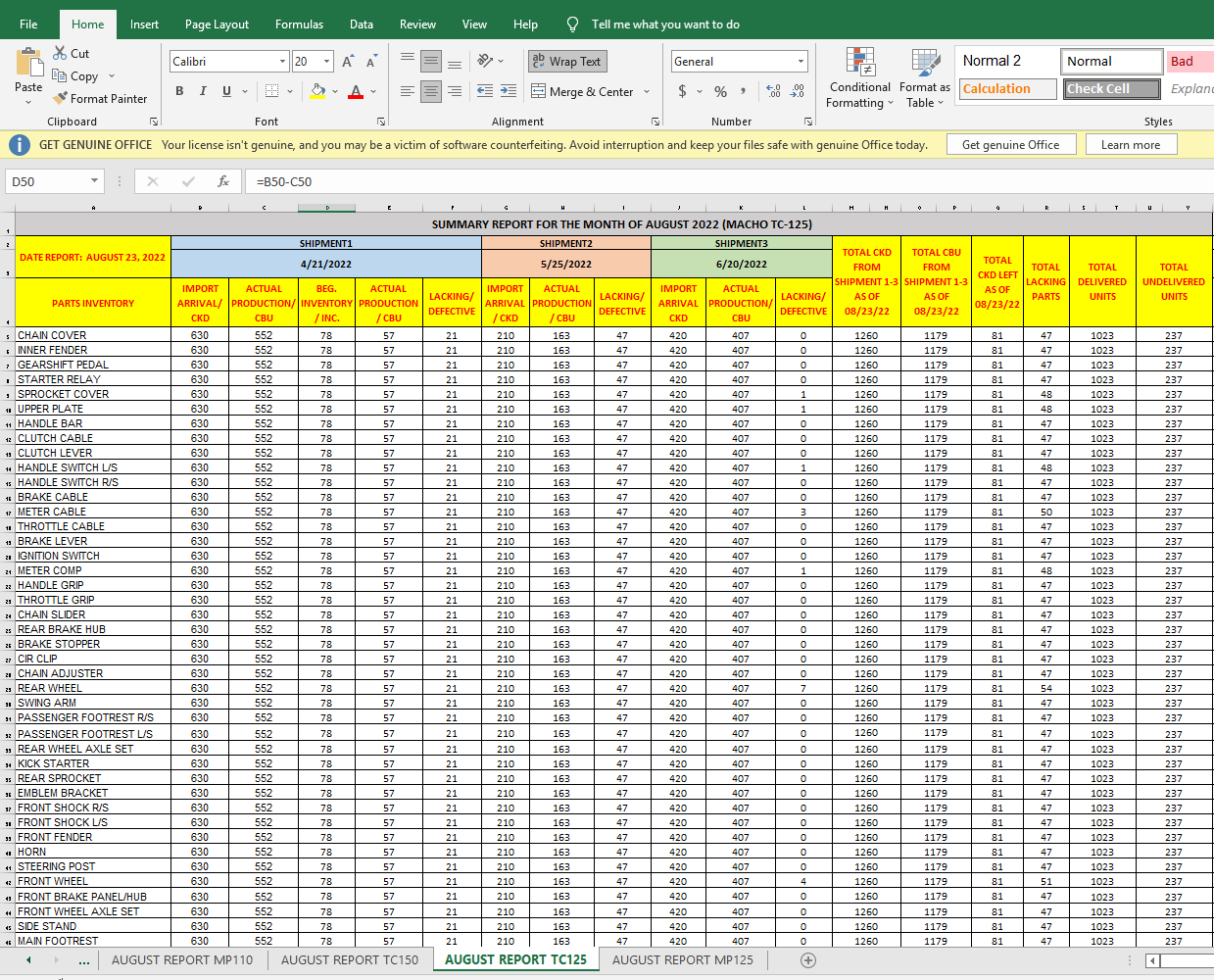Toggle Italic formatting
The width and height of the screenshot is (1214, 980).
[203, 91]
